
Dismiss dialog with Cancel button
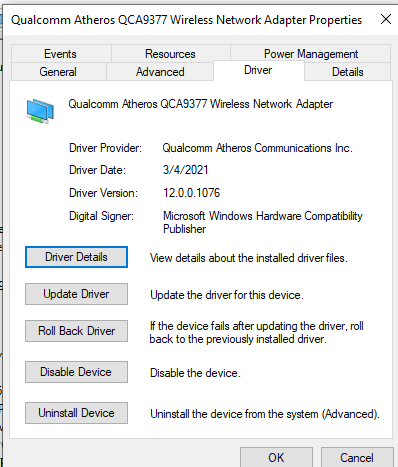click(x=357, y=457)
